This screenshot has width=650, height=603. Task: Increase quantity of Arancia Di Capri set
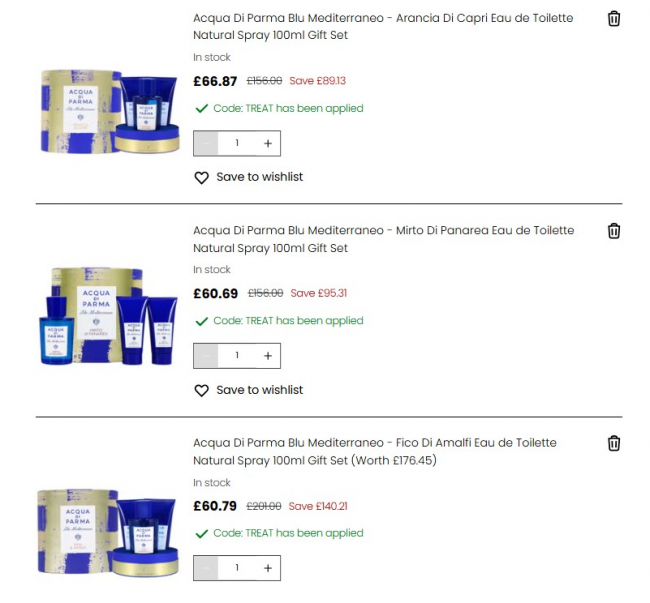pyautogui.click(x=268, y=143)
